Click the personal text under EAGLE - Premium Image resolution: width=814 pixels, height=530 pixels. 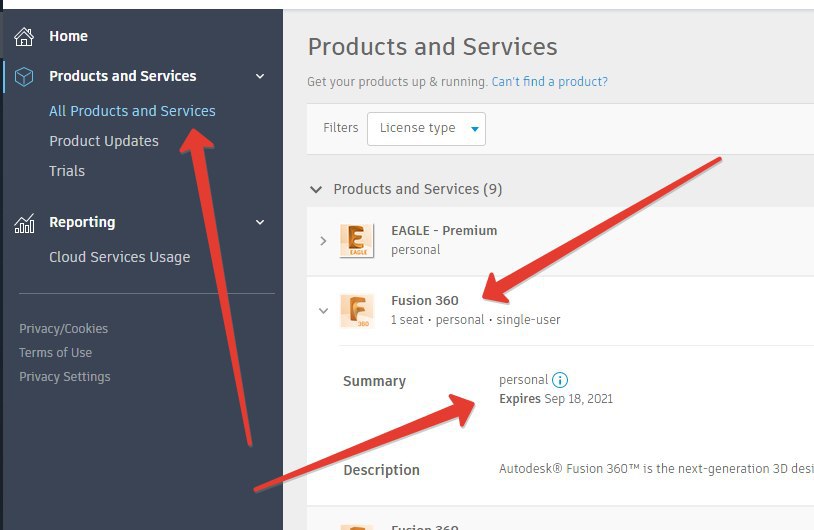pyautogui.click(x=415, y=250)
